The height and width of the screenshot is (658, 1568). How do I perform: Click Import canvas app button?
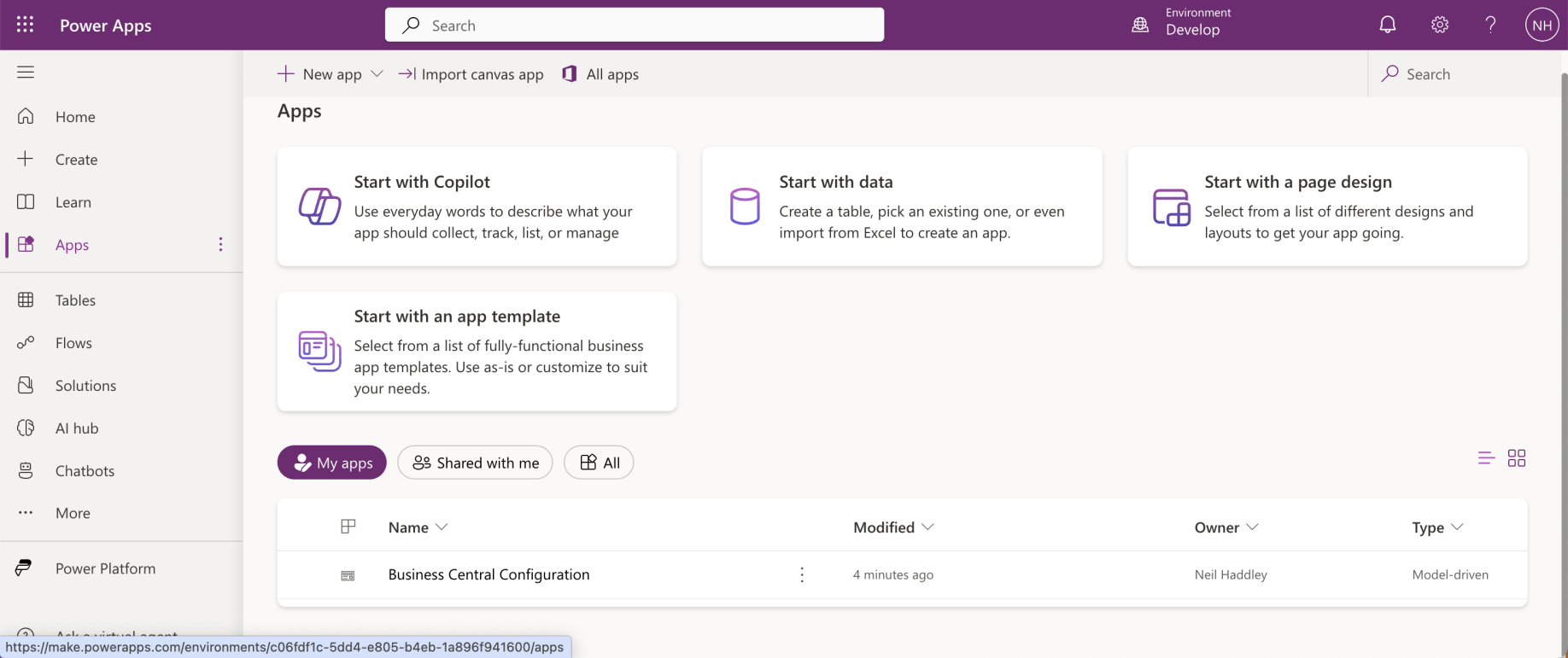tap(471, 74)
